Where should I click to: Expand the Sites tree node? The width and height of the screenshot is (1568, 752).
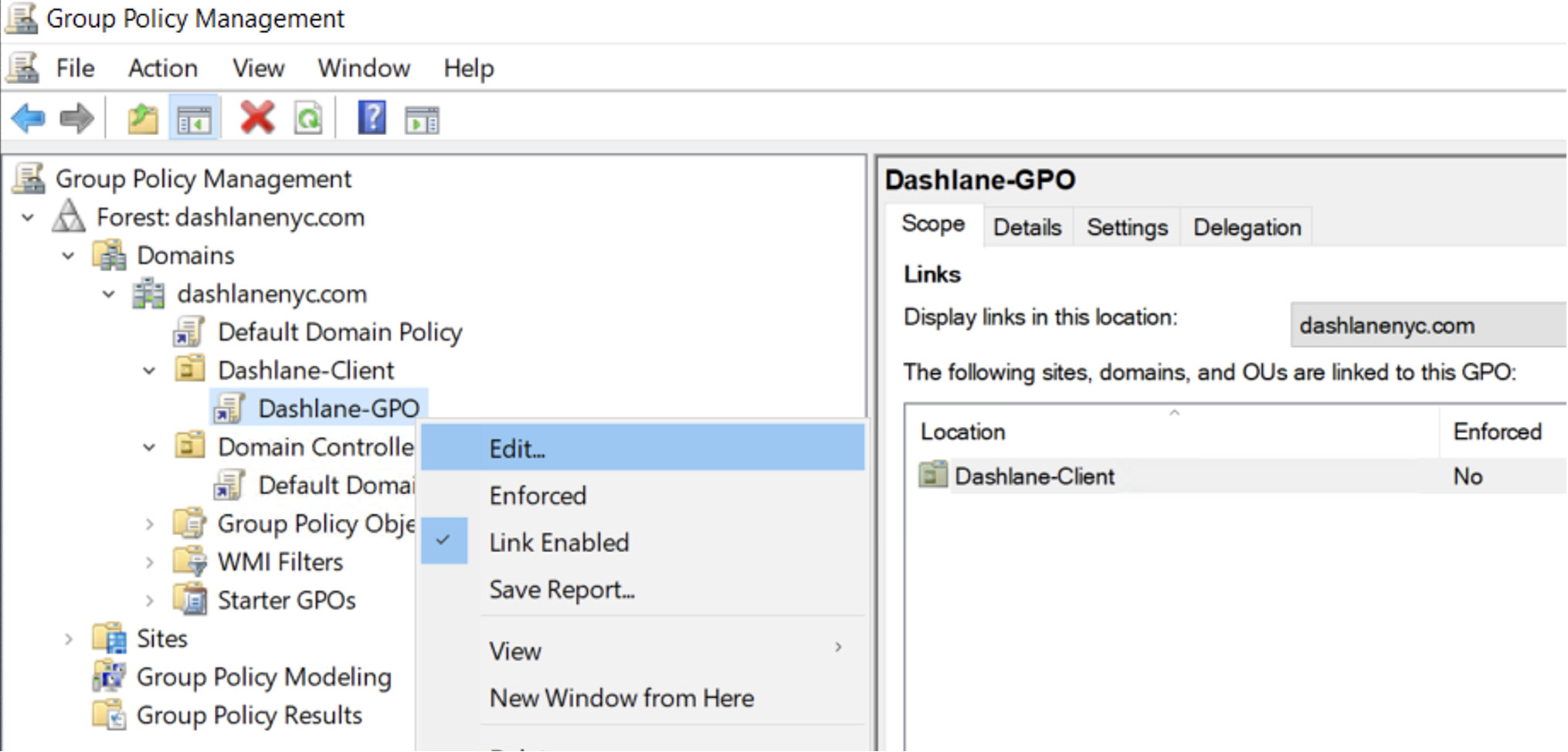(69, 639)
